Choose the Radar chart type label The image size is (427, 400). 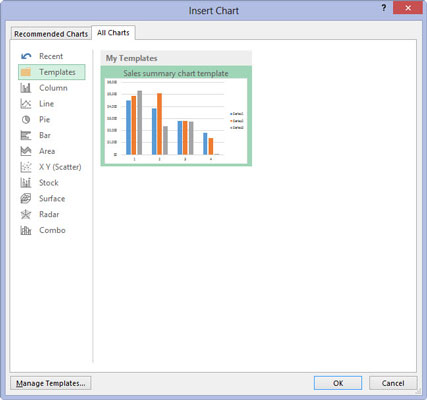(49, 214)
